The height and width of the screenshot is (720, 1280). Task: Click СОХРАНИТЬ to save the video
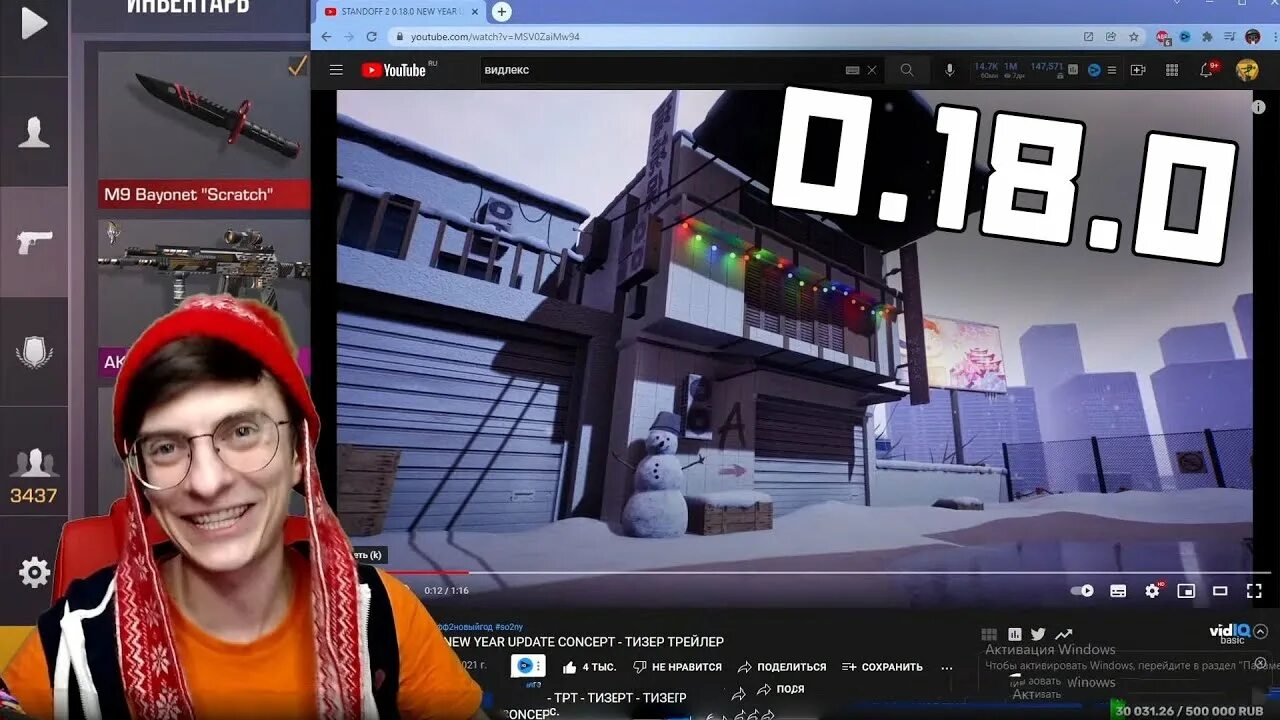[882, 666]
